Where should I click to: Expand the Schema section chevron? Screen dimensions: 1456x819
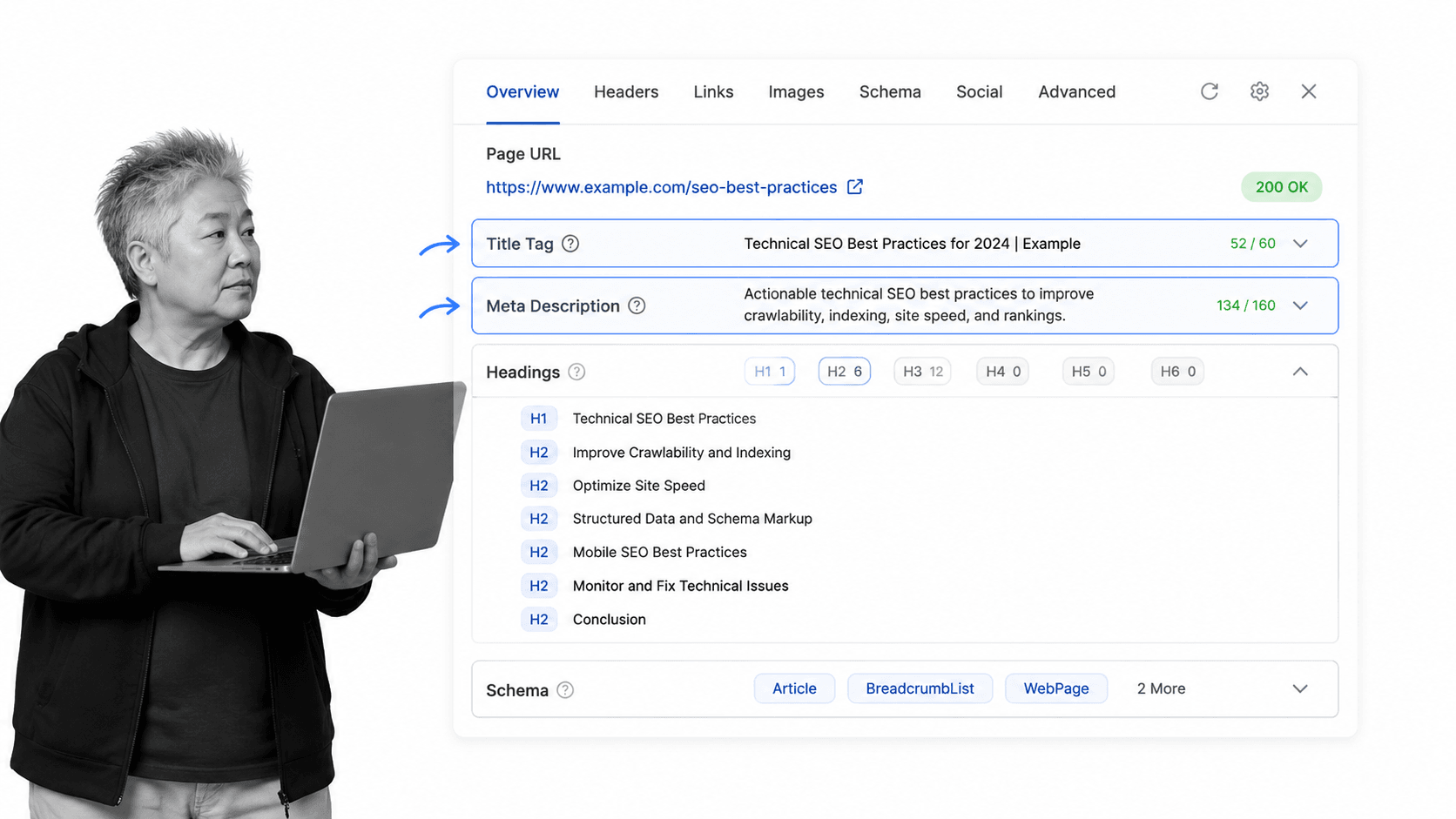click(1300, 688)
